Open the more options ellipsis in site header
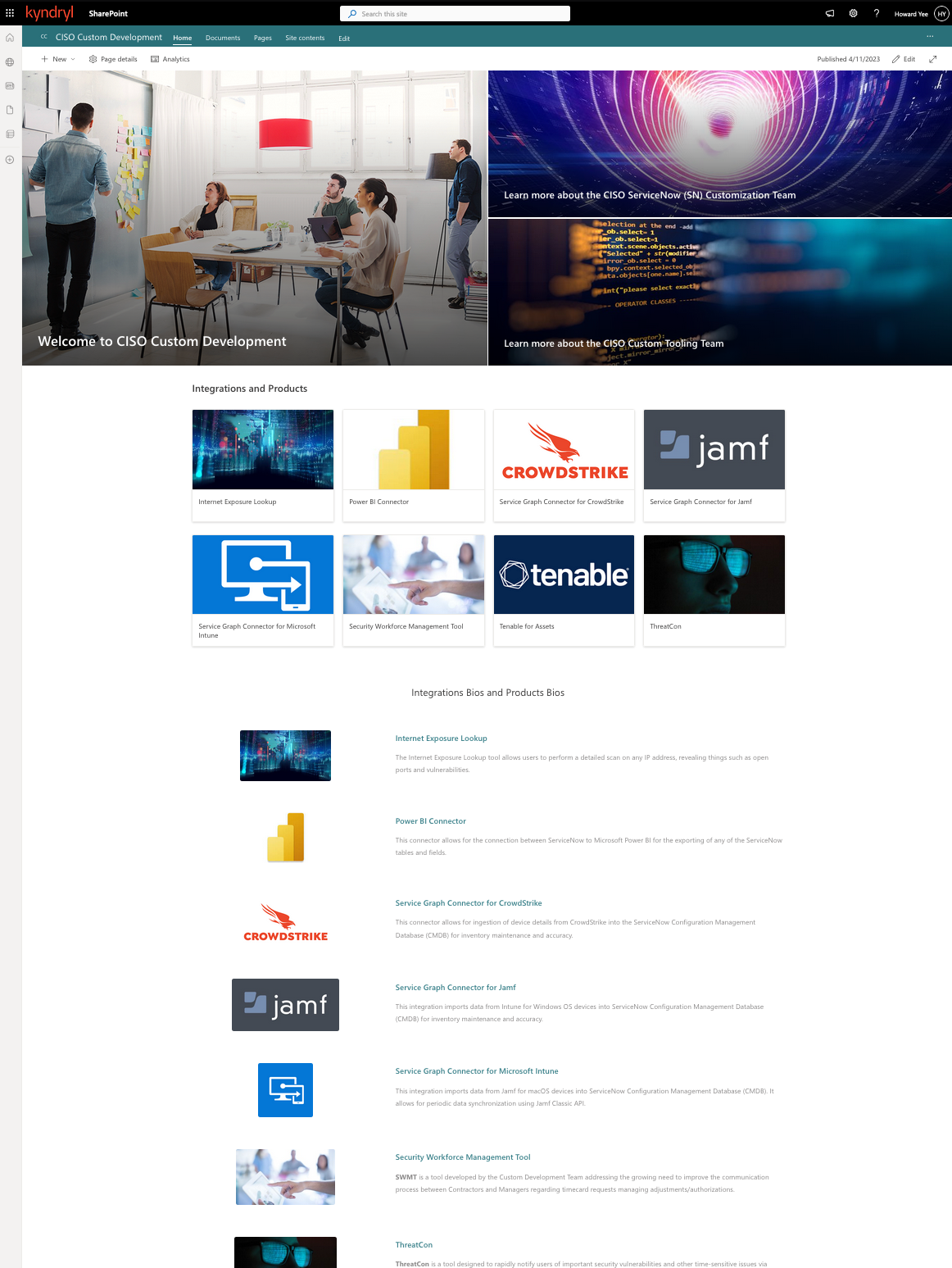 click(x=930, y=37)
